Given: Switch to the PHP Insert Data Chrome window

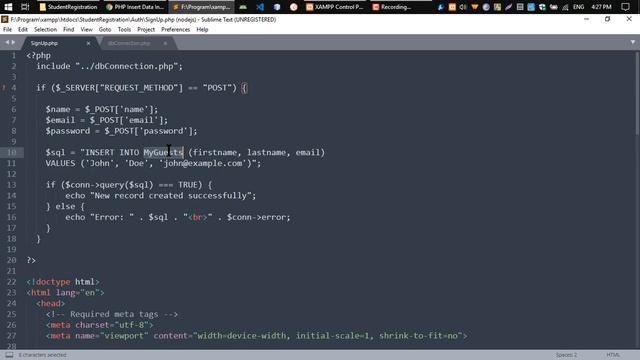Looking at the screenshot, I should point(135,7).
